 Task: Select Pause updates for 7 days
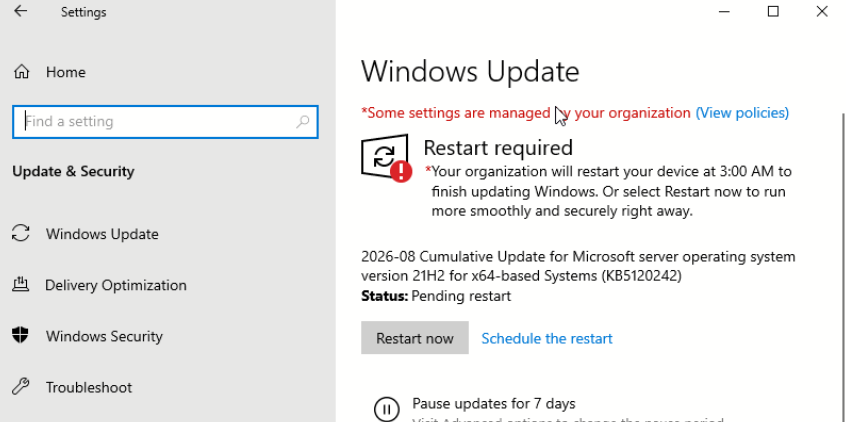(494, 403)
